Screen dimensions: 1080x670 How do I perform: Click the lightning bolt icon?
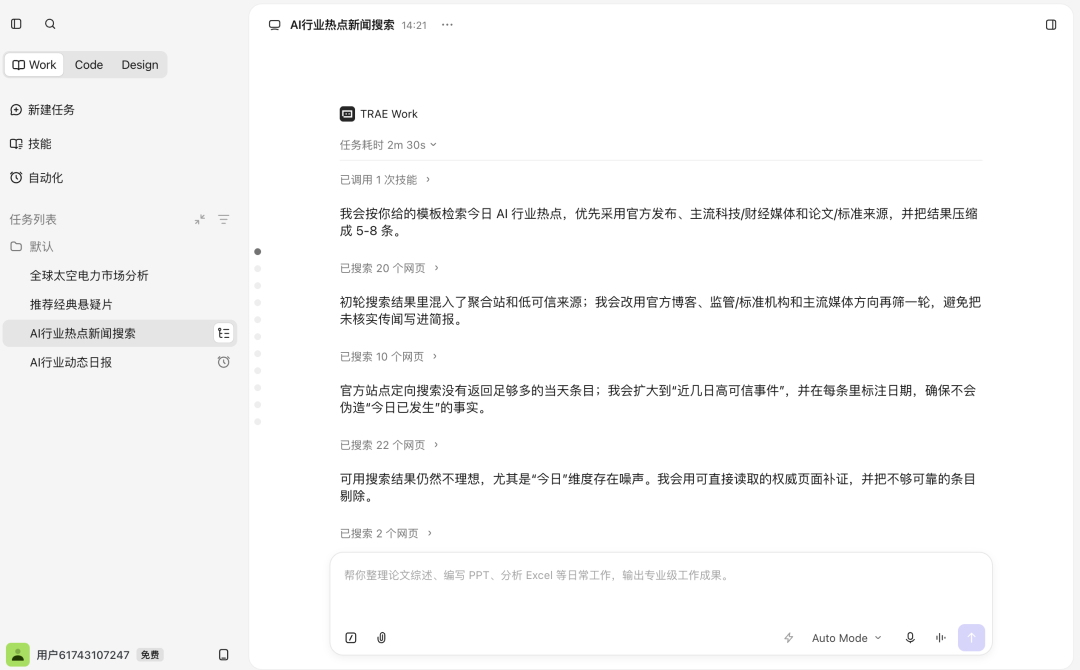789,638
